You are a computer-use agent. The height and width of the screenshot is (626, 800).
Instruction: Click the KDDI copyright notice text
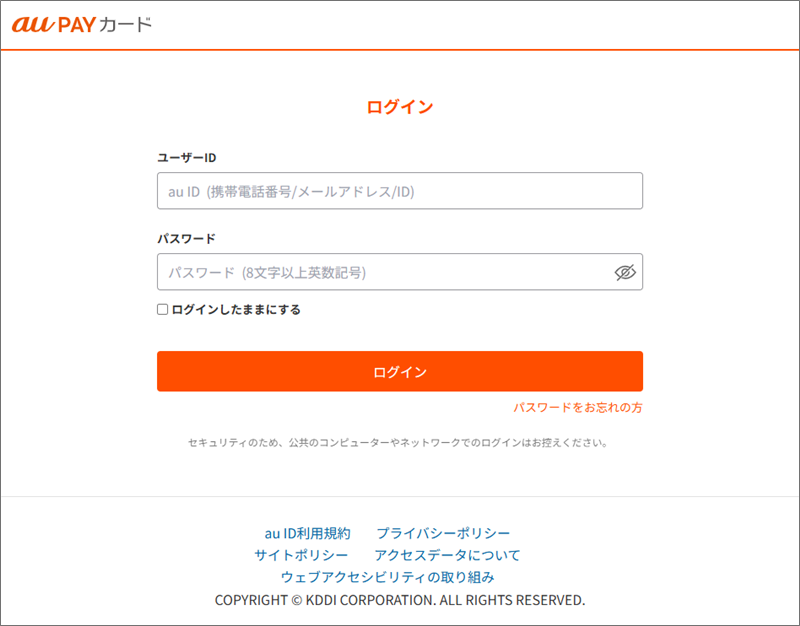(400, 600)
